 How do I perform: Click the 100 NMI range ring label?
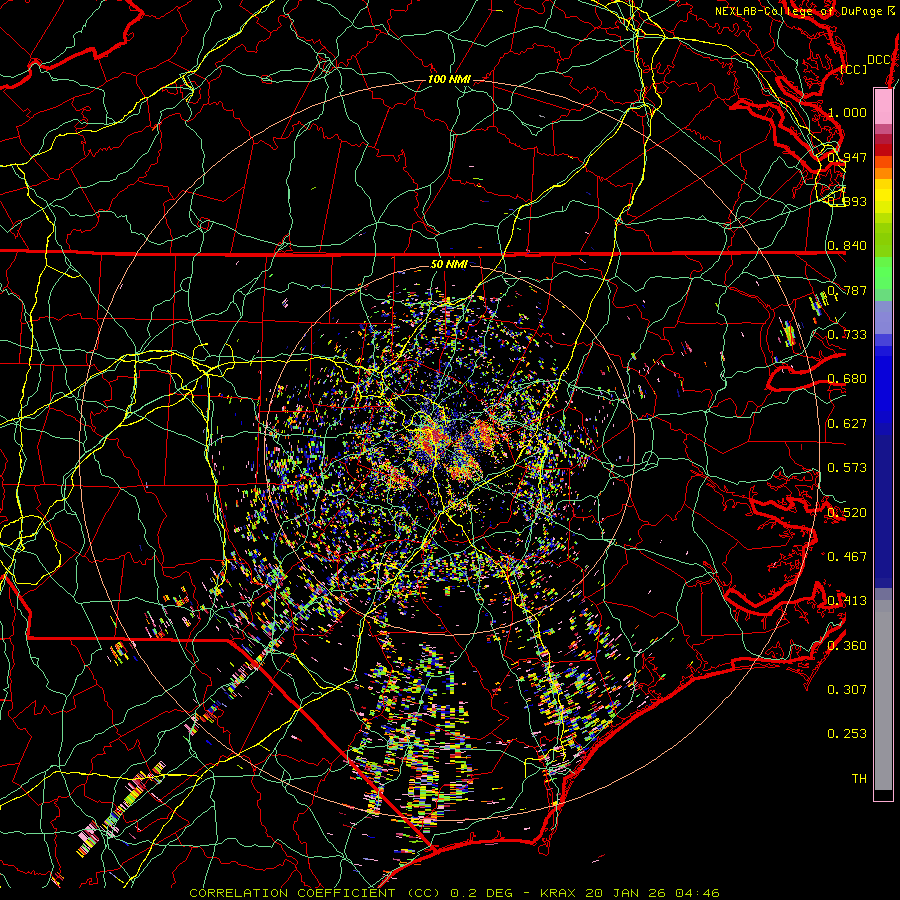coord(449,79)
